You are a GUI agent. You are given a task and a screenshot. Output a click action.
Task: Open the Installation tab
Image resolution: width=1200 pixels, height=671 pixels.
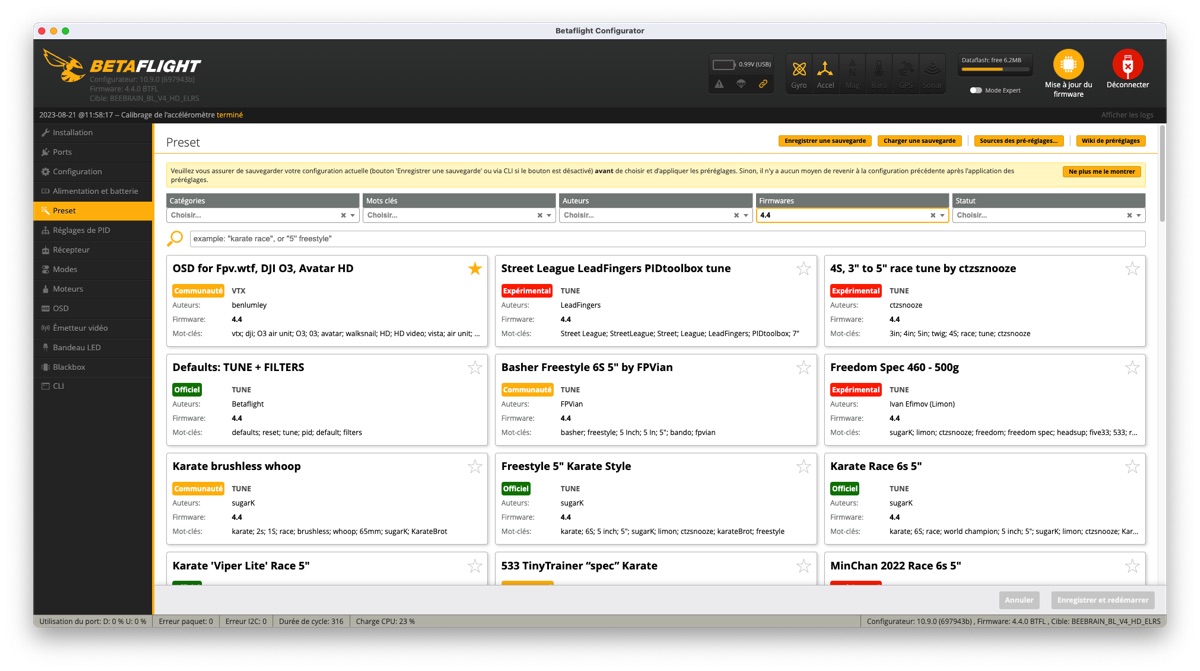[93, 132]
